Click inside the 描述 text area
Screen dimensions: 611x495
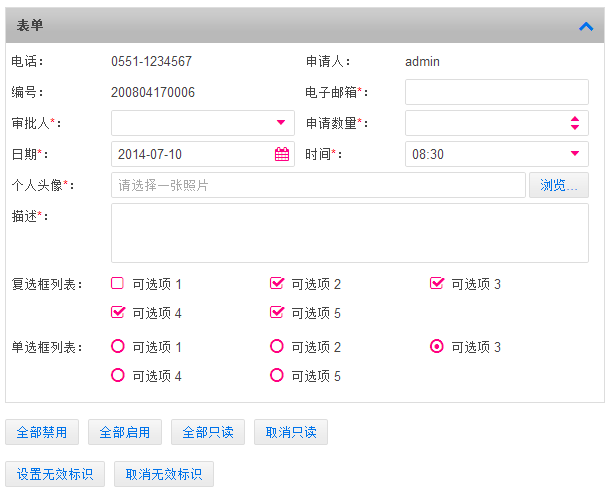pos(350,233)
